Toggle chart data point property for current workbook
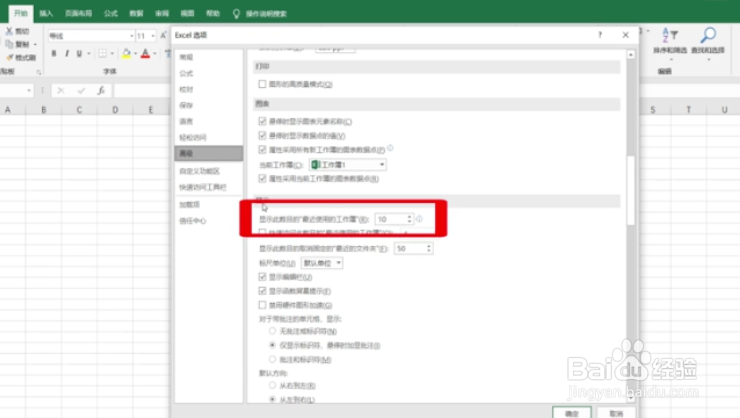Image resolution: width=740 pixels, height=418 pixels. (262, 178)
